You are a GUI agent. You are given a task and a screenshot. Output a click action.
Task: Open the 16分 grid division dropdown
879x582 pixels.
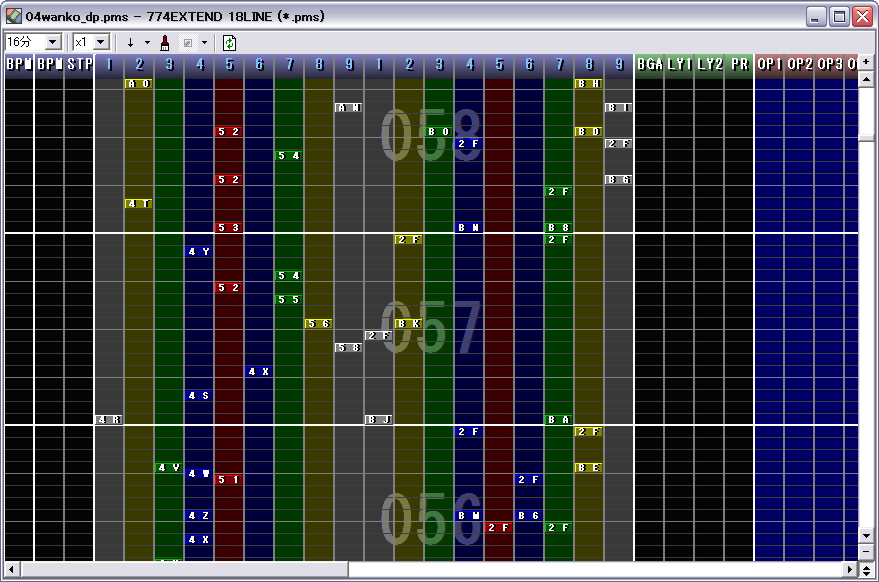pyautogui.click(x=52, y=42)
